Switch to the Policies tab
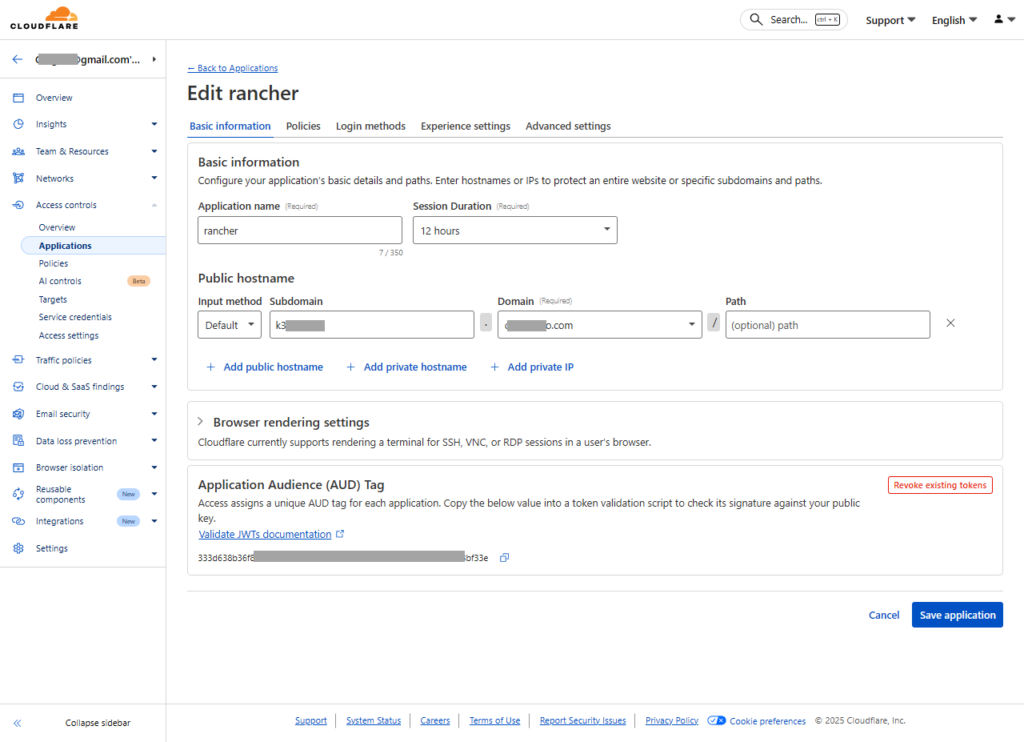 click(x=303, y=126)
